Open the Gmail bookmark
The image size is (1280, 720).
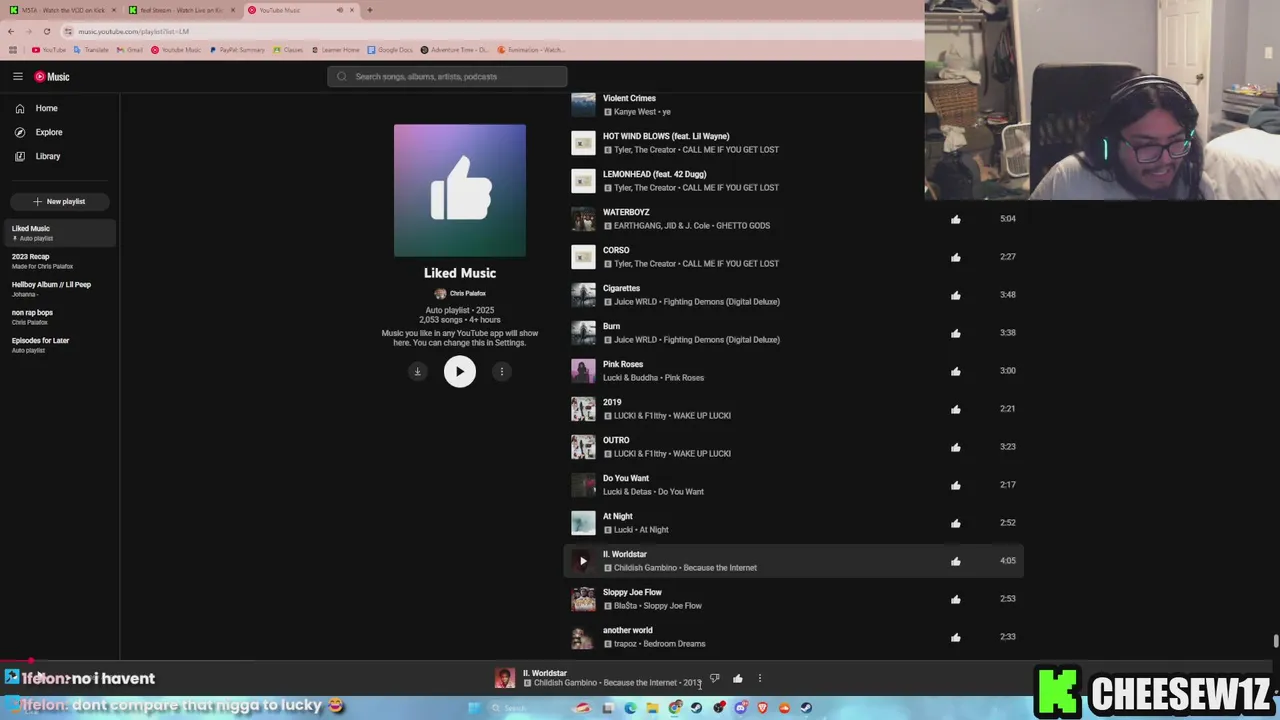tap(128, 49)
